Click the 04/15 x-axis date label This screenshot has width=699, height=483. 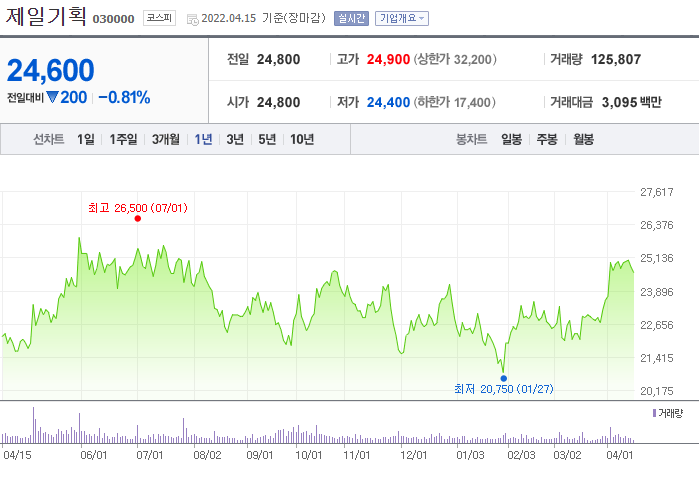17,455
